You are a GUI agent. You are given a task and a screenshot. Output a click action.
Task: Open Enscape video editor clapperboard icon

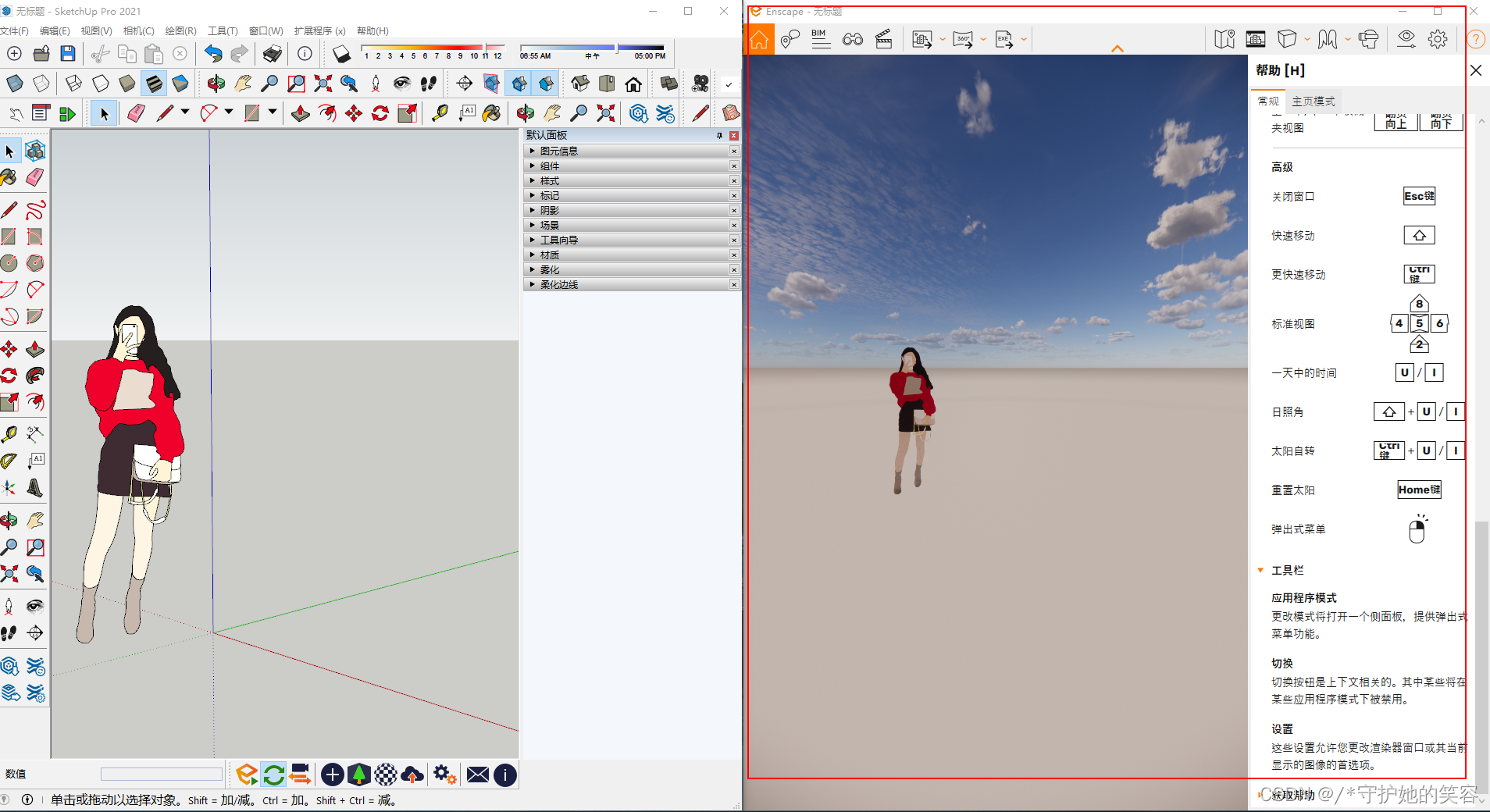coord(884,39)
